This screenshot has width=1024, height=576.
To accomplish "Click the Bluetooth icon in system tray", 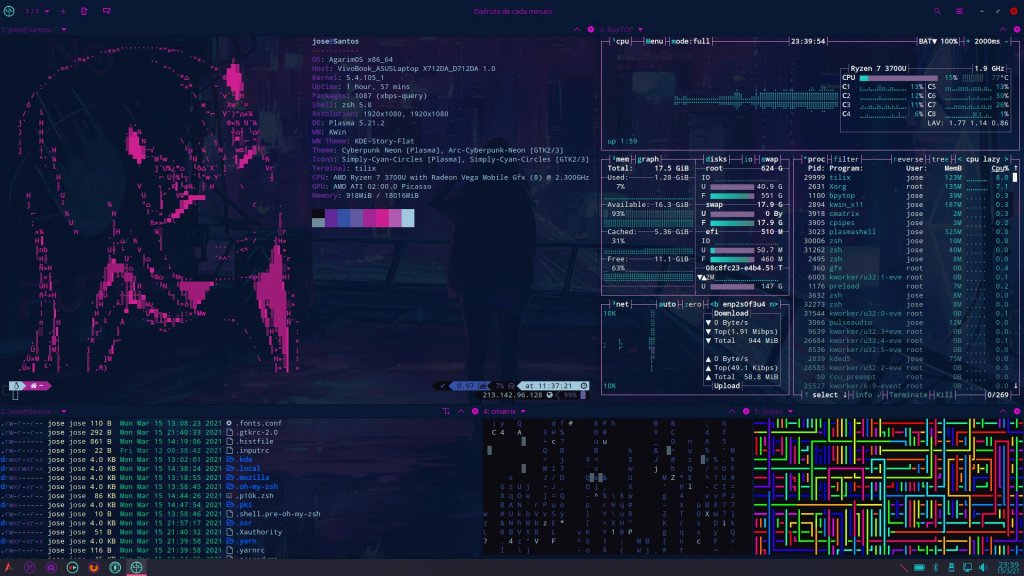I will point(936,567).
